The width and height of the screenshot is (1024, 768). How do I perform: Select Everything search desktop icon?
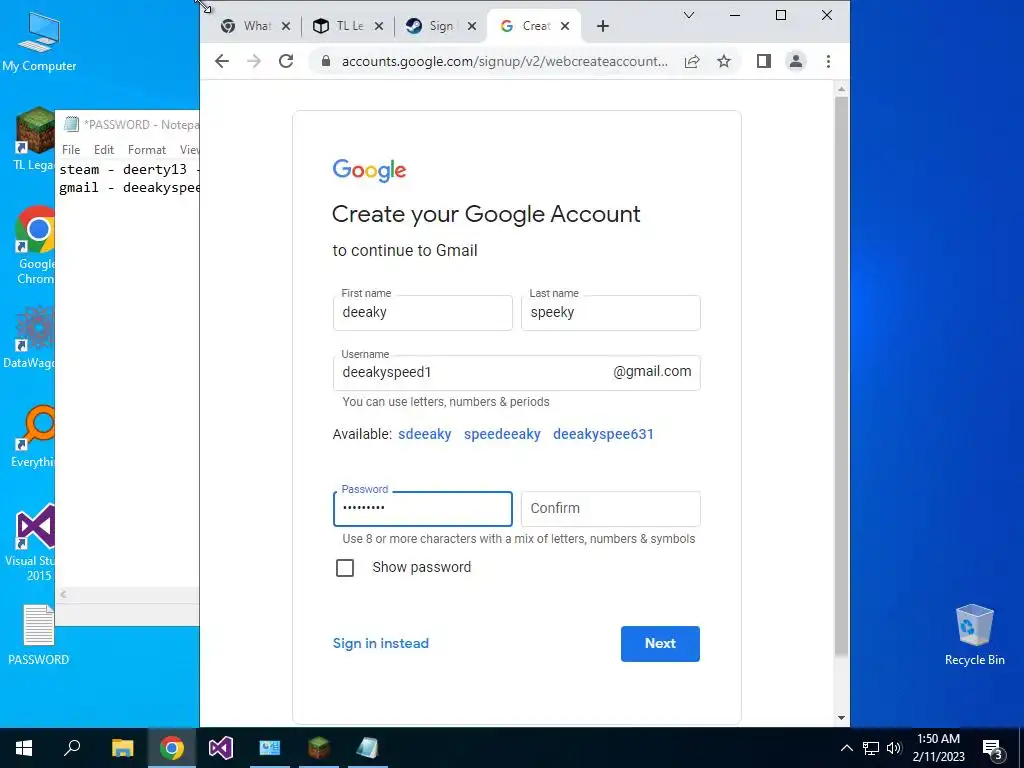pyautogui.click(x=33, y=436)
